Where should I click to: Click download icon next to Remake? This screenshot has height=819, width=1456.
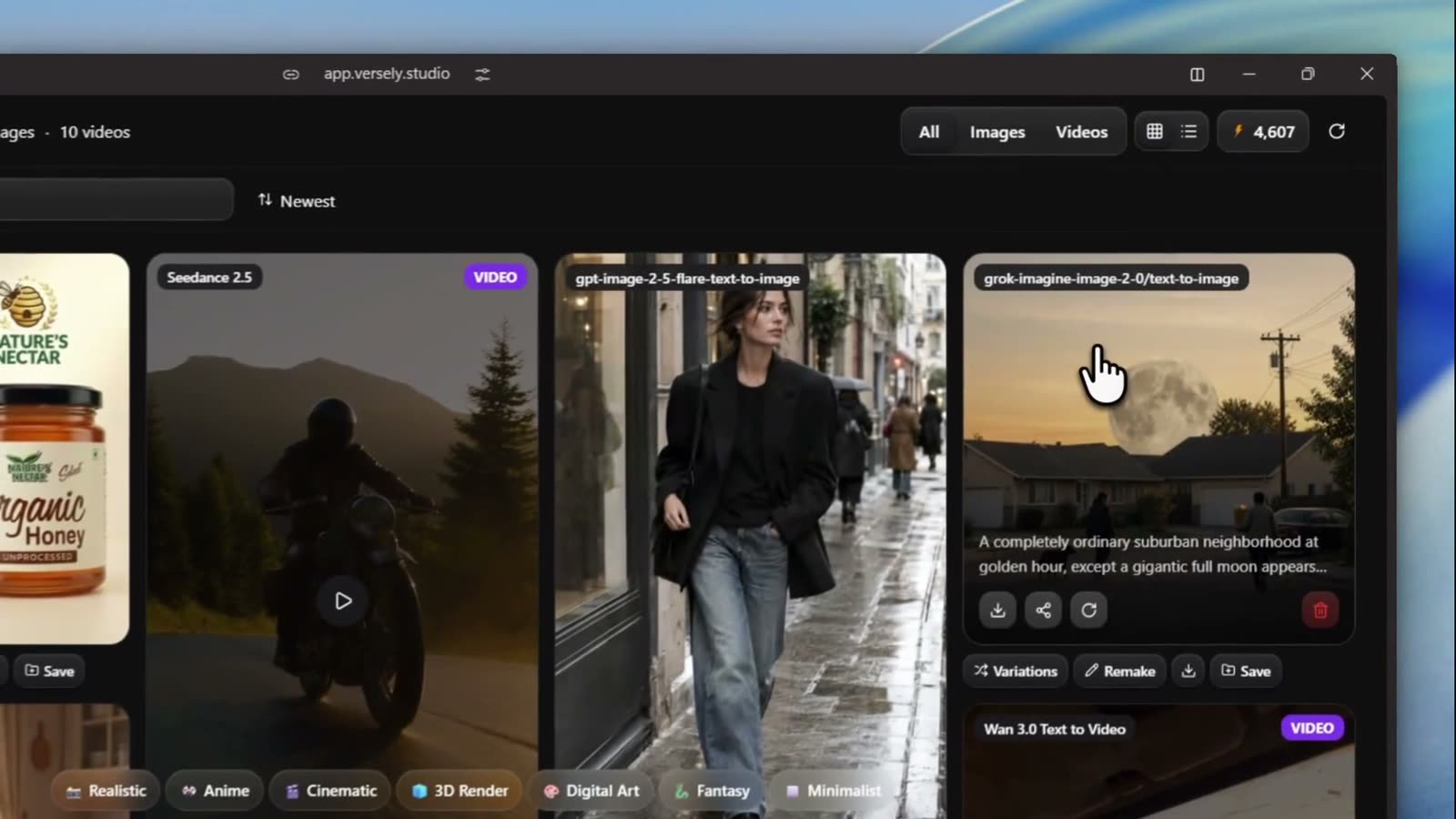(1188, 671)
